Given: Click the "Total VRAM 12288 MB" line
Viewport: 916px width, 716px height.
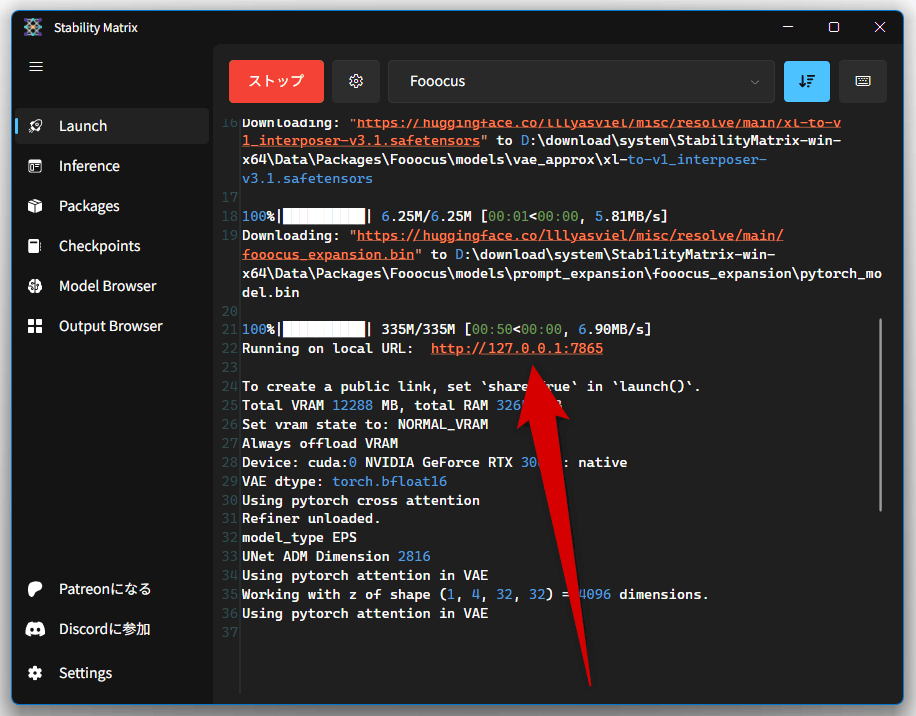Looking at the screenshot, I should point(402,405).
